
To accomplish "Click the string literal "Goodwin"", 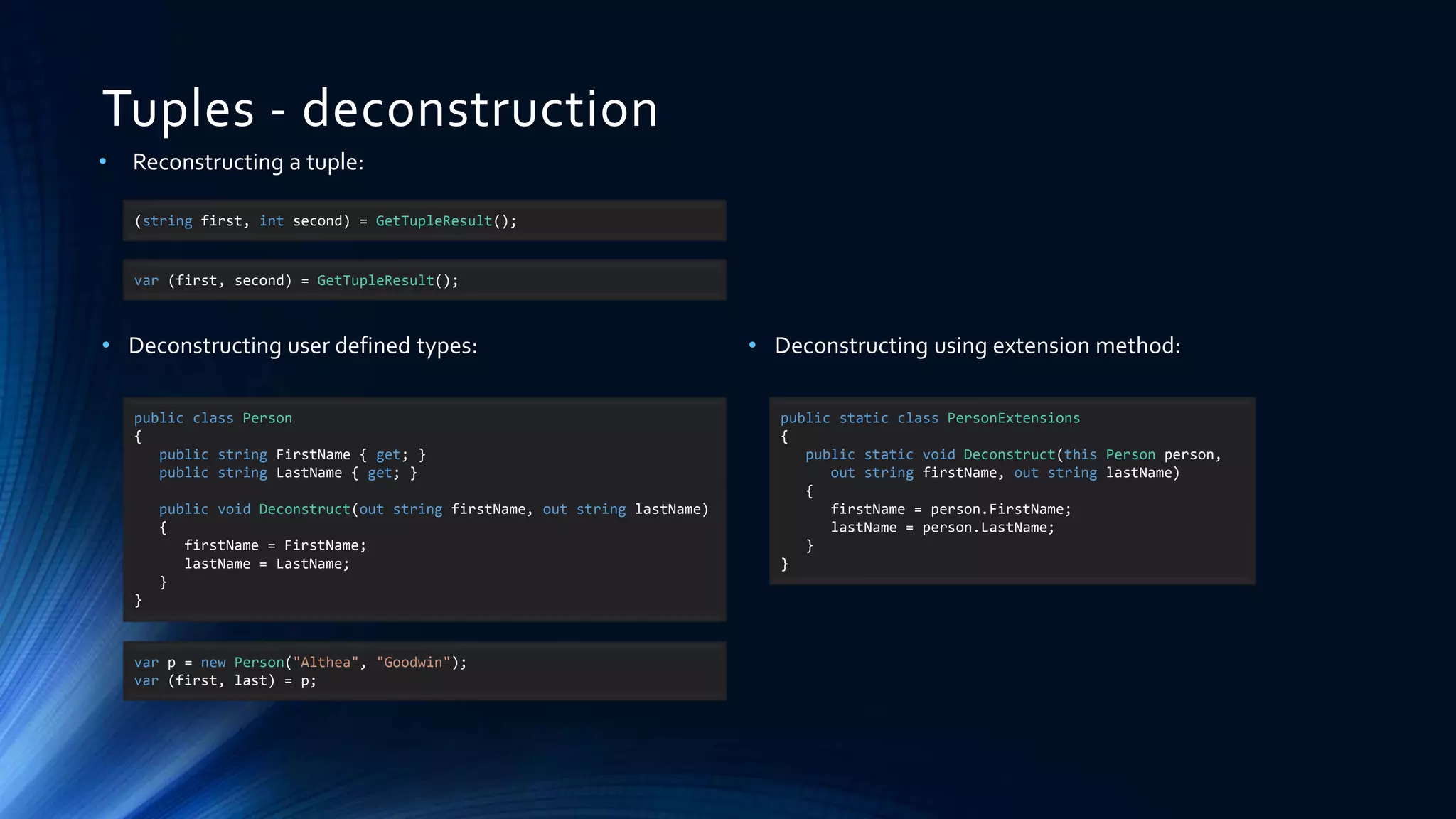I will (414, 662).
